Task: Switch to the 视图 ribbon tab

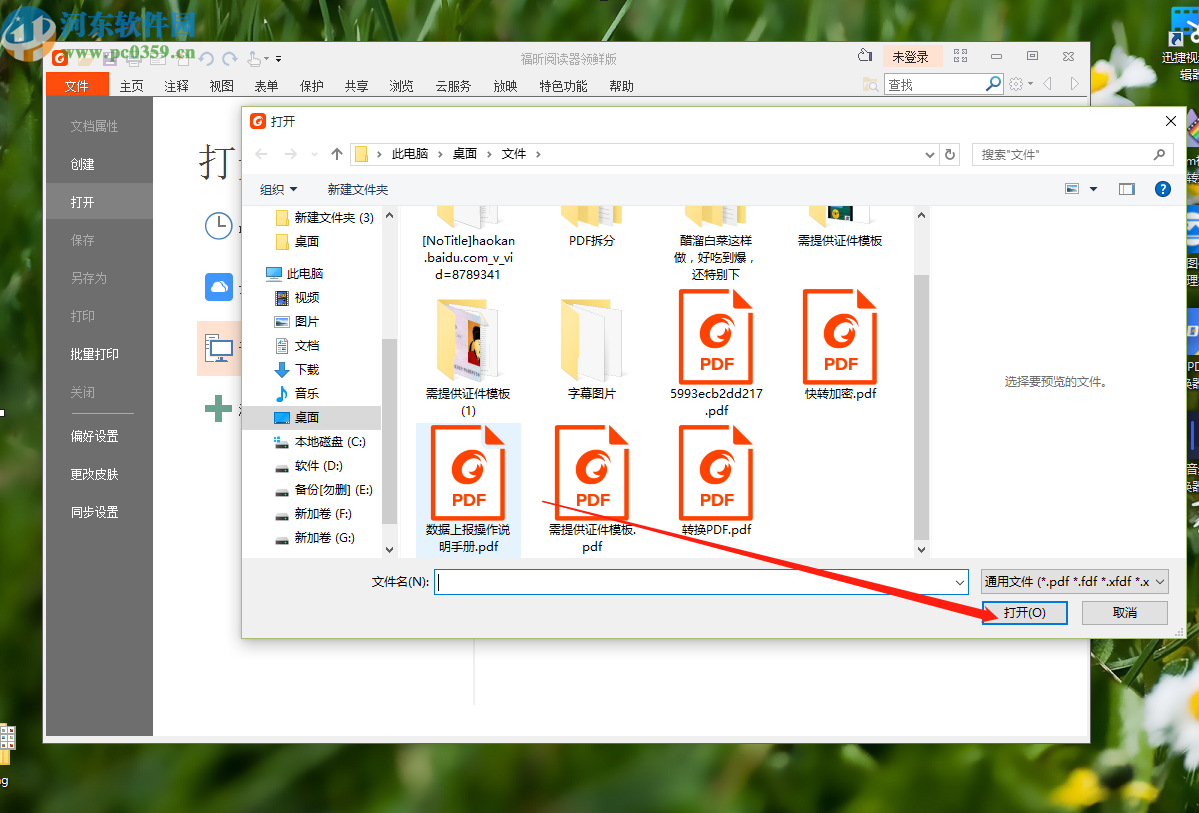Action: point(221,86)
